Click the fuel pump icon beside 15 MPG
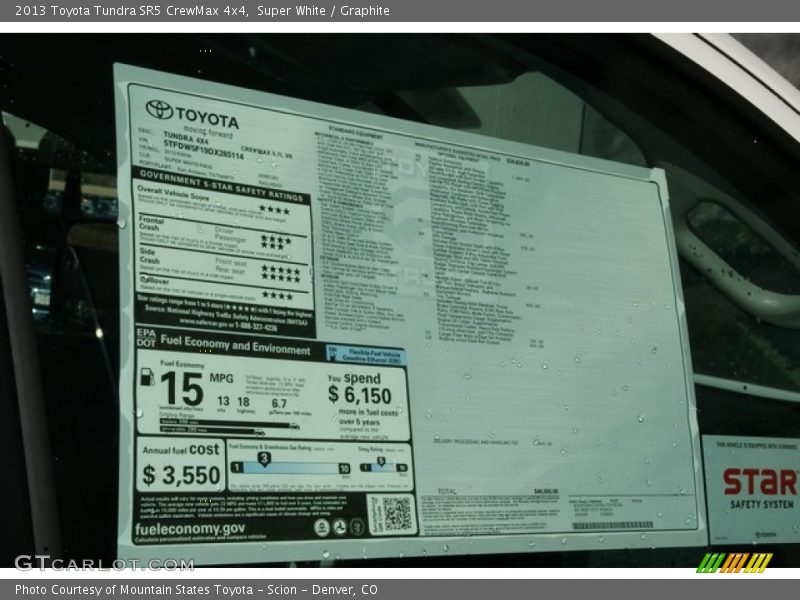The width and height of the screenshot is (800, 600). [x=148, y=377]
